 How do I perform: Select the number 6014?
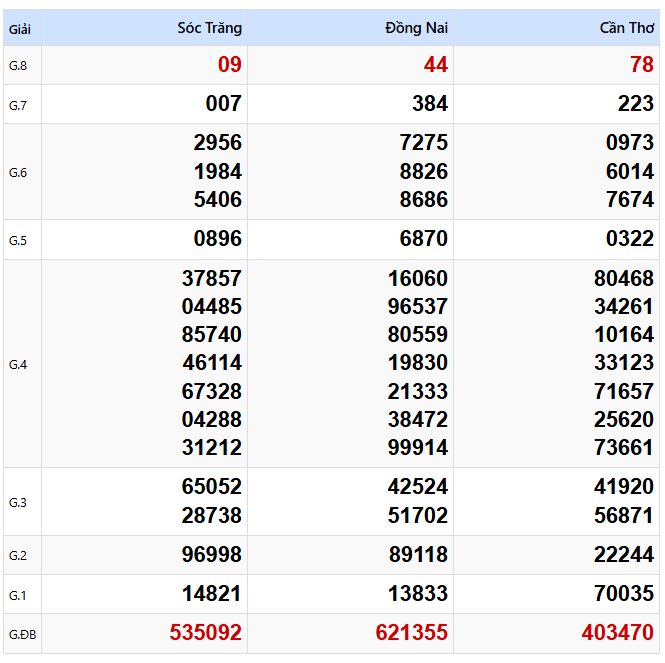pos(630,171)
